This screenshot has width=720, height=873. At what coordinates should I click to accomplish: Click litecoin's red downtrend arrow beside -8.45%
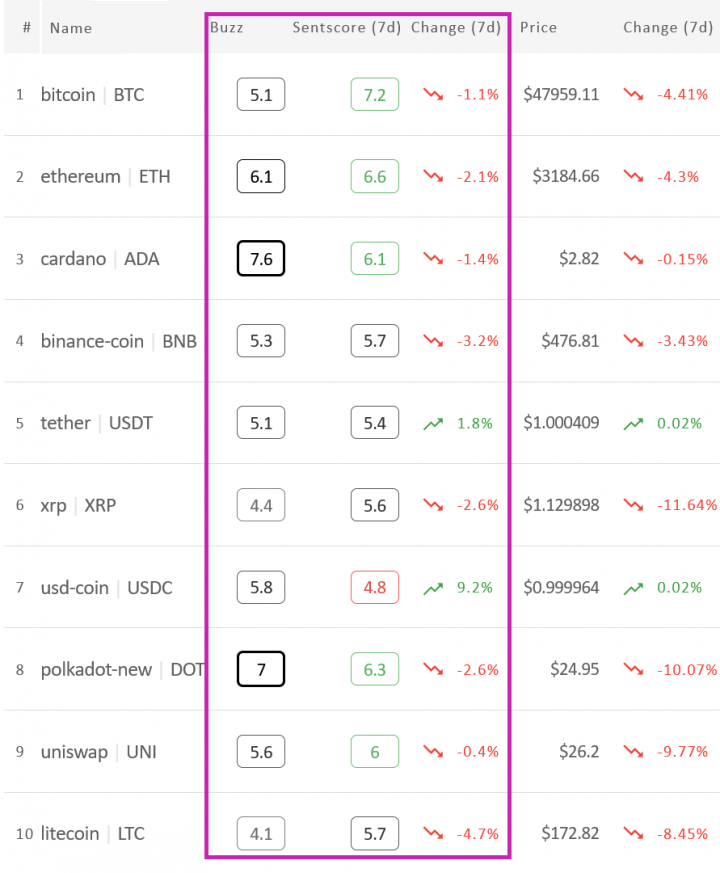[633, 834]
